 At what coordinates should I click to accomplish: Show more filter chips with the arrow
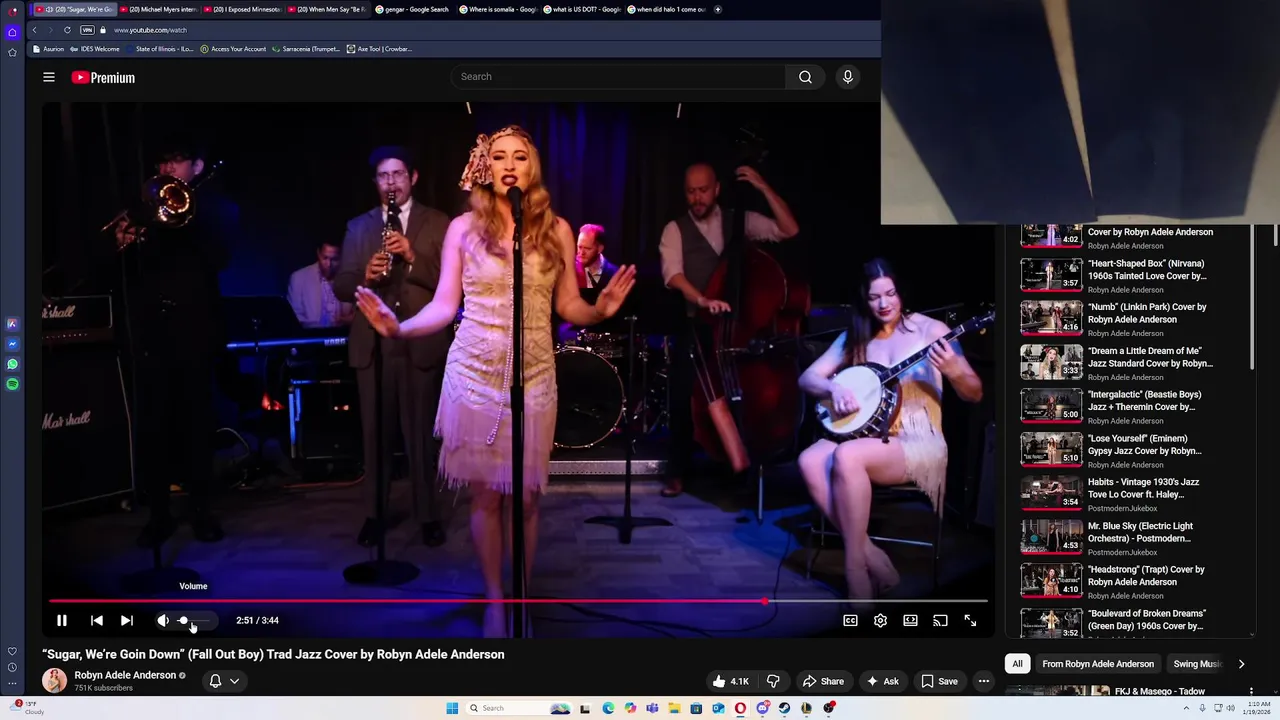coord(1241,664)
